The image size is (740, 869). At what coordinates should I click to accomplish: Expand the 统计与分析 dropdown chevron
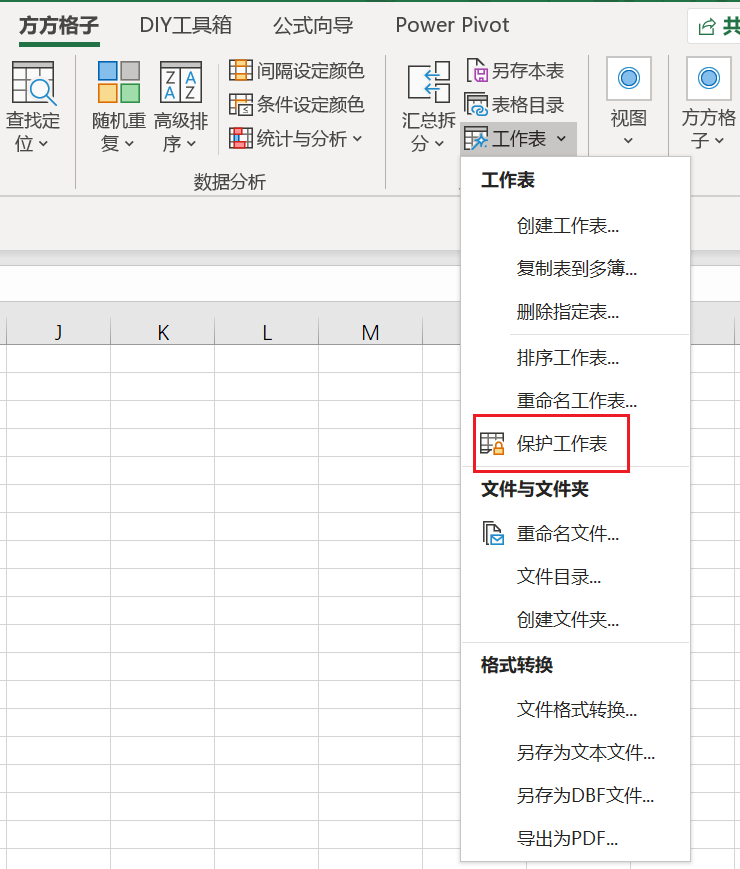tap(357, 139)
